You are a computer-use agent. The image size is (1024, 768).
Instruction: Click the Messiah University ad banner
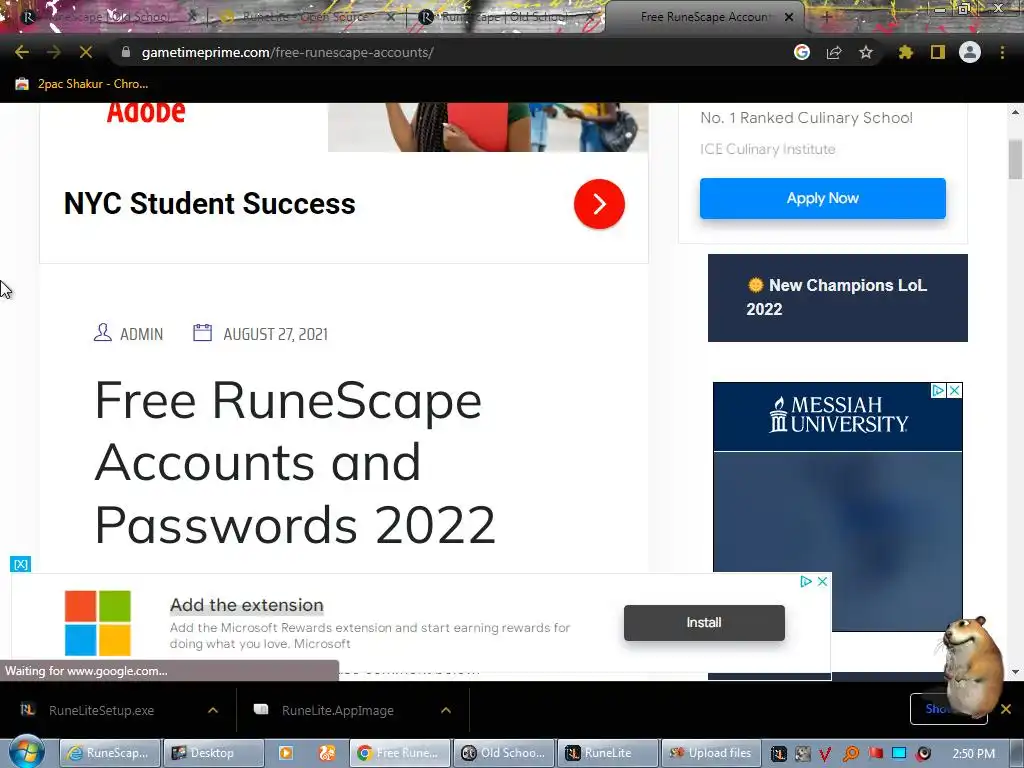pos(837,507)
